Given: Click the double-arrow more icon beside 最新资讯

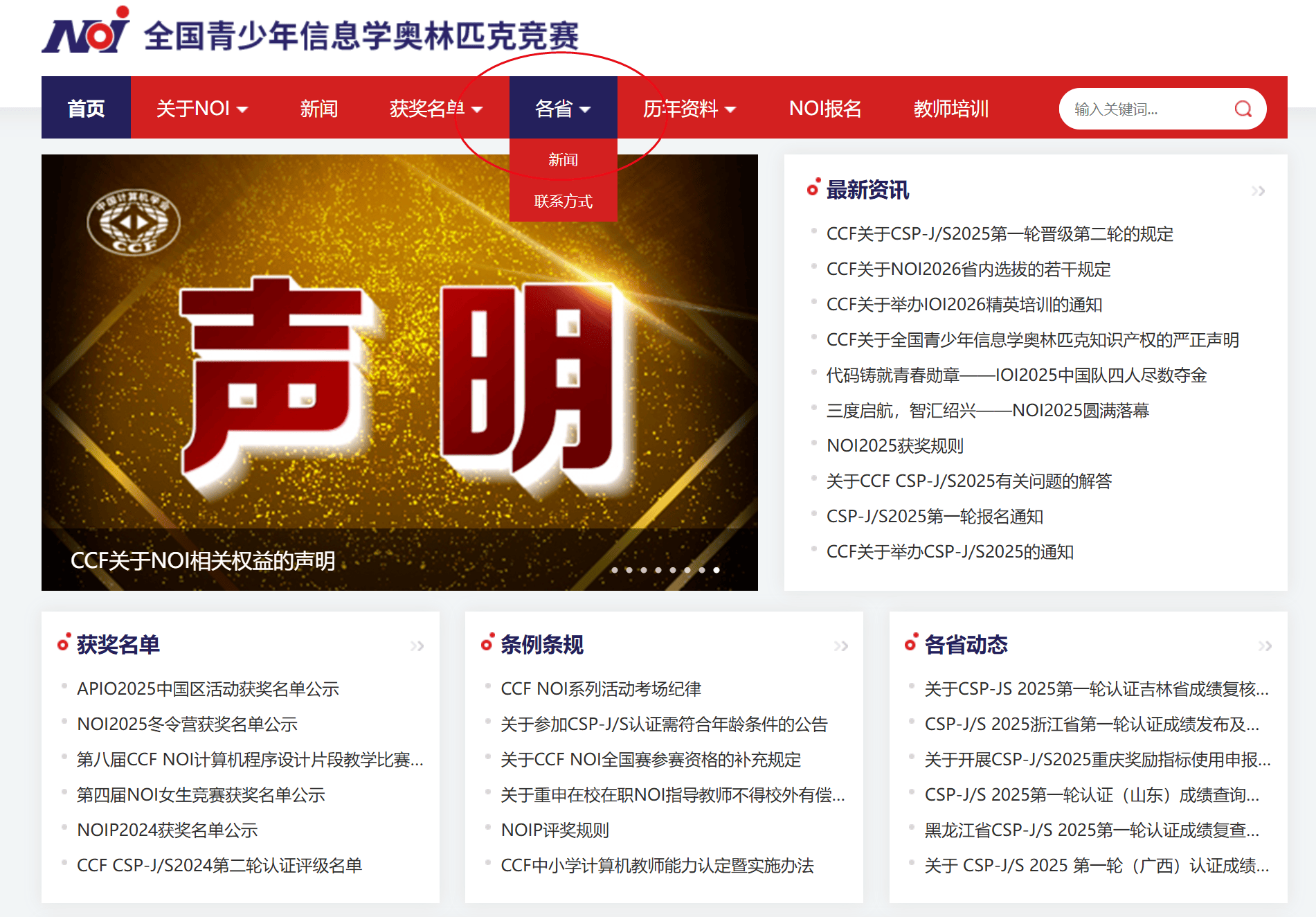Looking at the screenshot, I should (1258, 191).
